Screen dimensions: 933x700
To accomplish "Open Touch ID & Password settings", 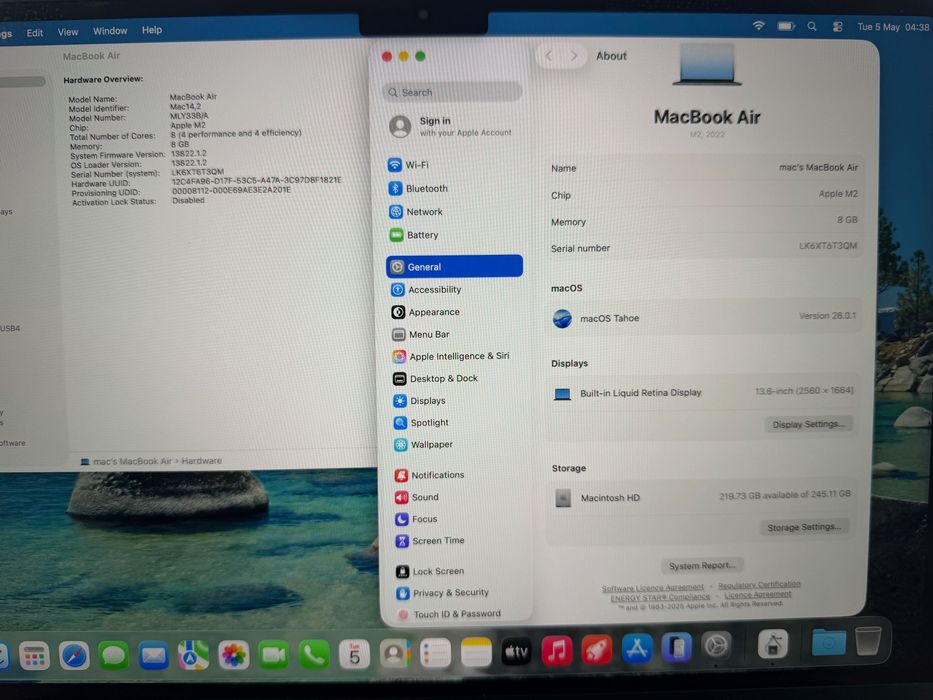I will 449,614.
